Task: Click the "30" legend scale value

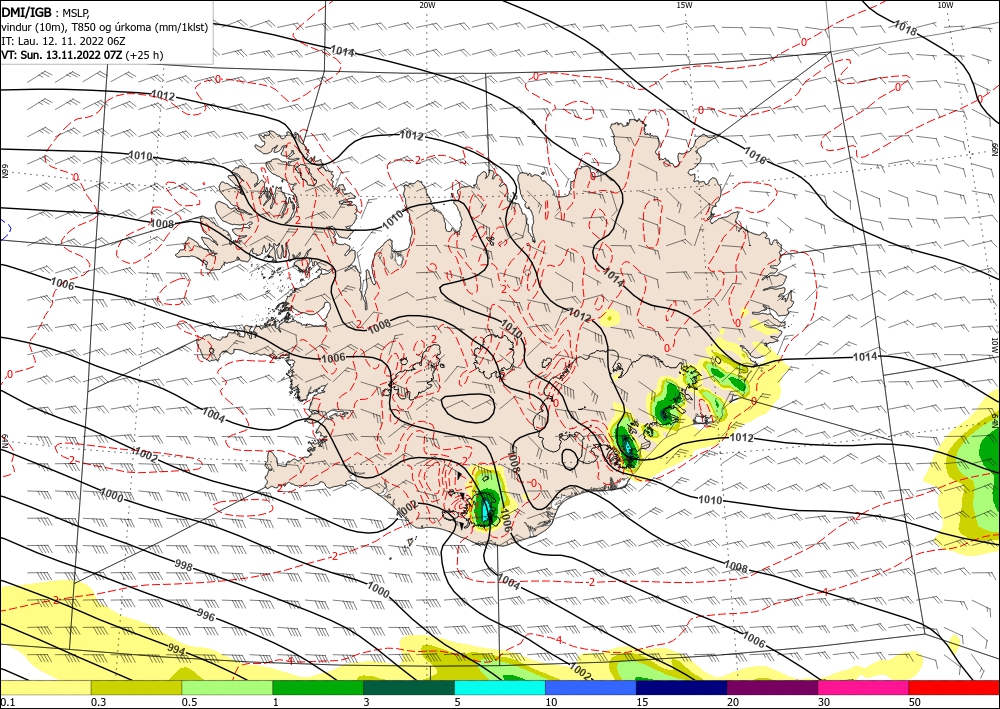Action: point(824,702)
